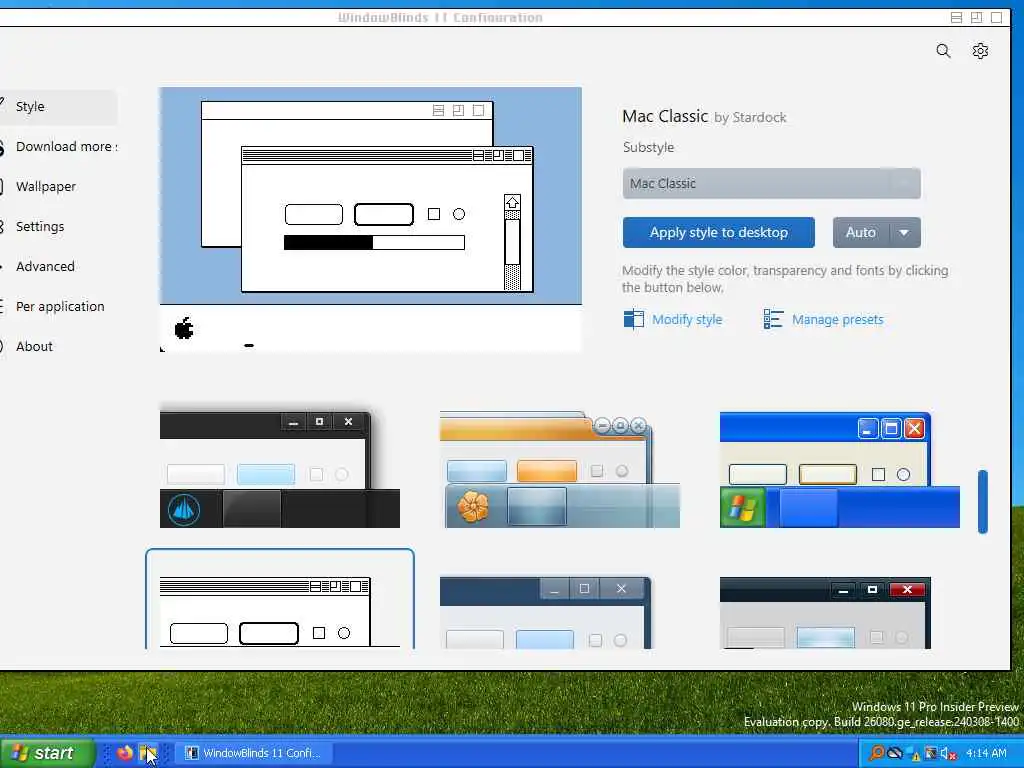Click the Start button on taskbar
The height and width of the screenshot is (768, 1024).
point(47,753)
